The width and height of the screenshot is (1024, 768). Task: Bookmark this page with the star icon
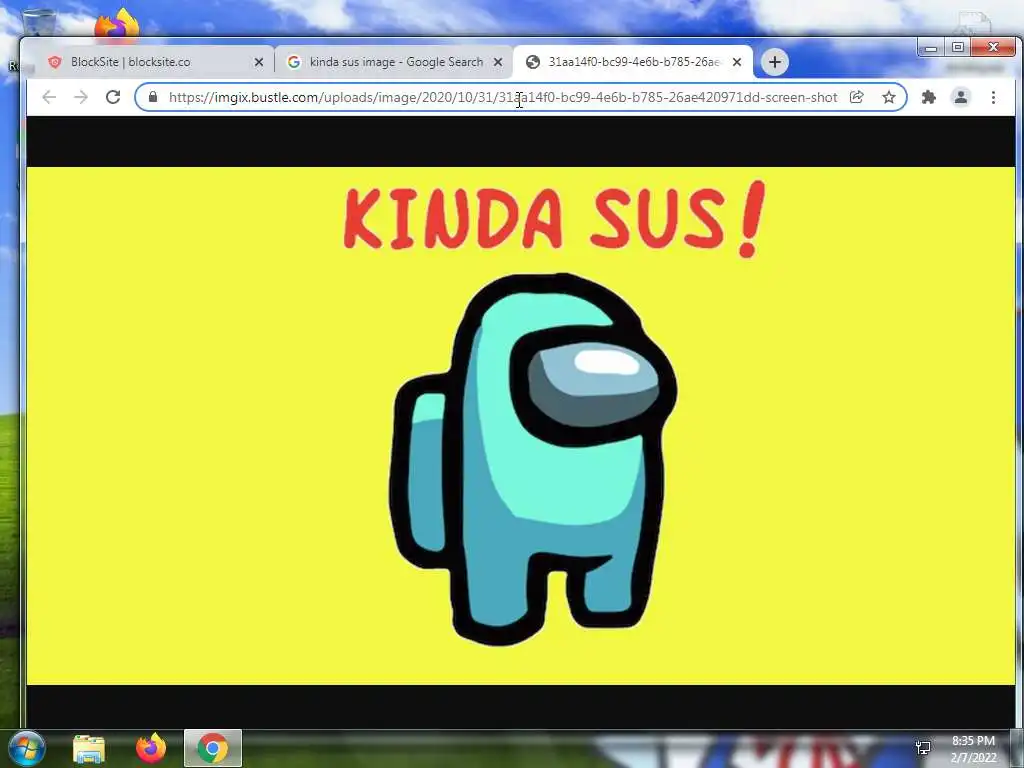889,97
